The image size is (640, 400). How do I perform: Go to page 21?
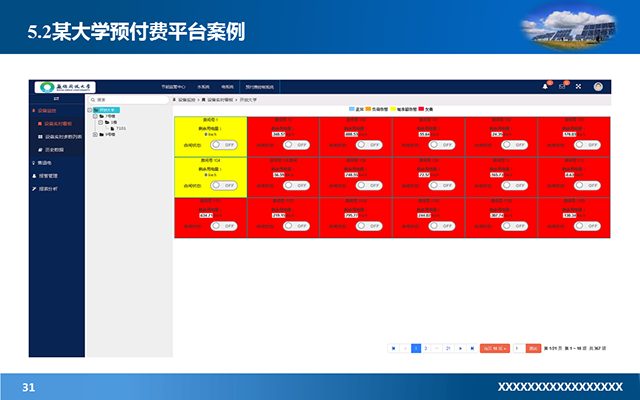point(448,348)
